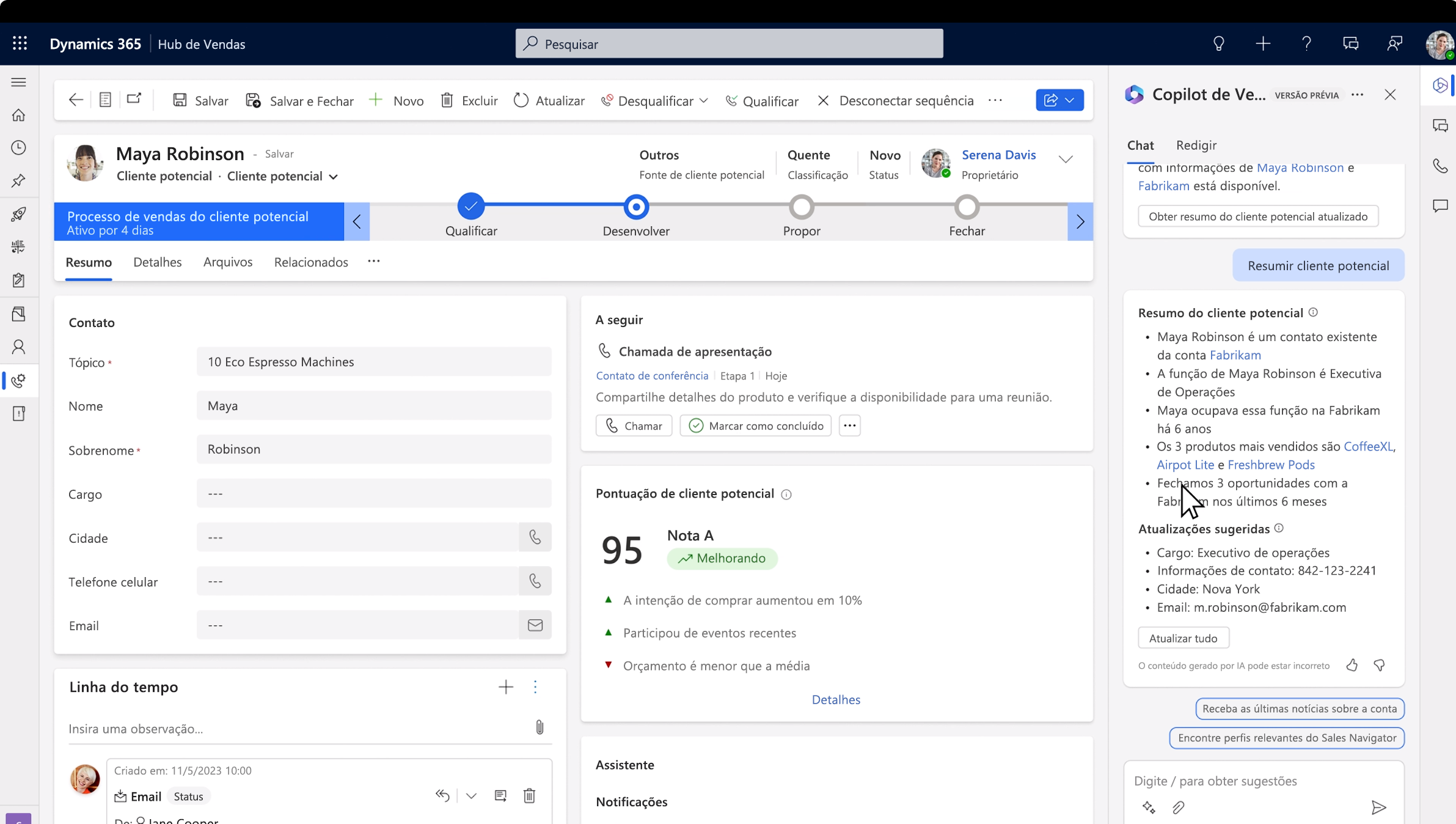Switch to the Arquivos tab
This screenshot has width=1456, height=824.
[x=228, y=262]
